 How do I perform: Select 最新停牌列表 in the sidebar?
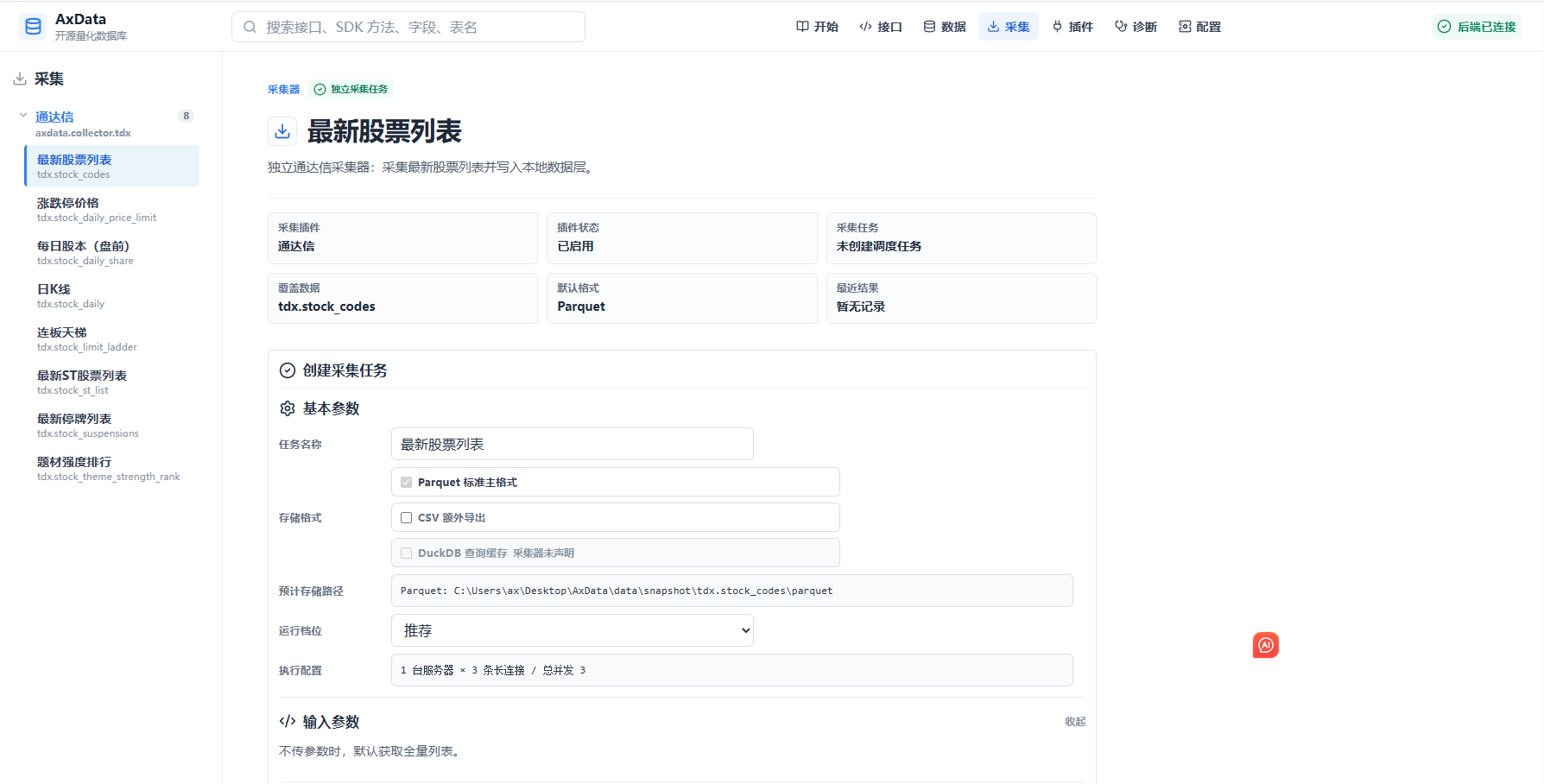112,425
